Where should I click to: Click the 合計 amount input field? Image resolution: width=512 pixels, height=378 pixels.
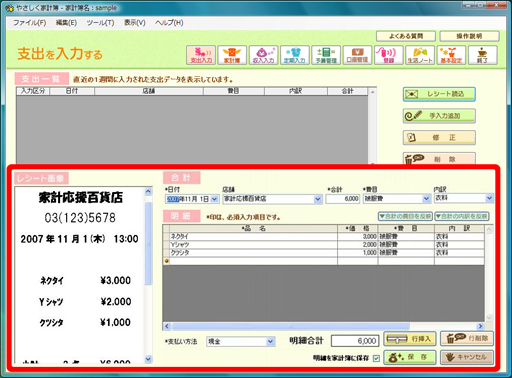[343, 199]
